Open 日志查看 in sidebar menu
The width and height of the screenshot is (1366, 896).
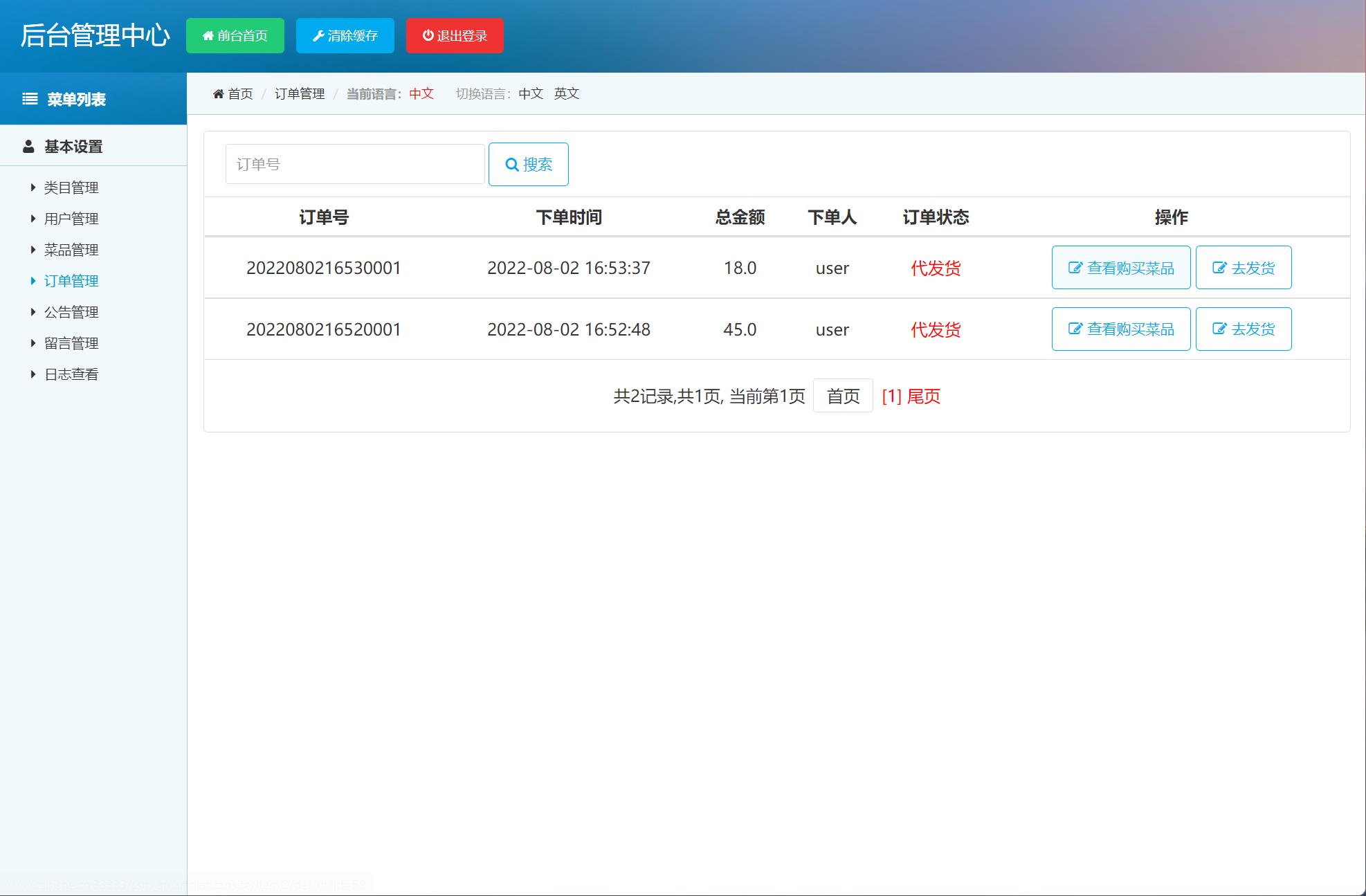coord(71,374)
